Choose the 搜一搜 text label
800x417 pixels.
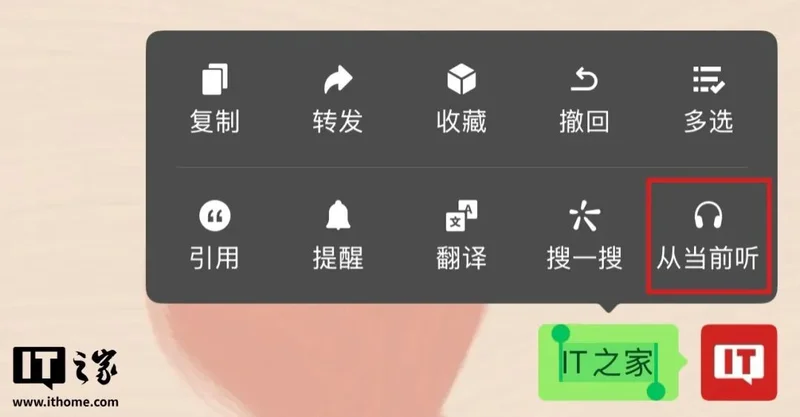[x=584, y=258]
